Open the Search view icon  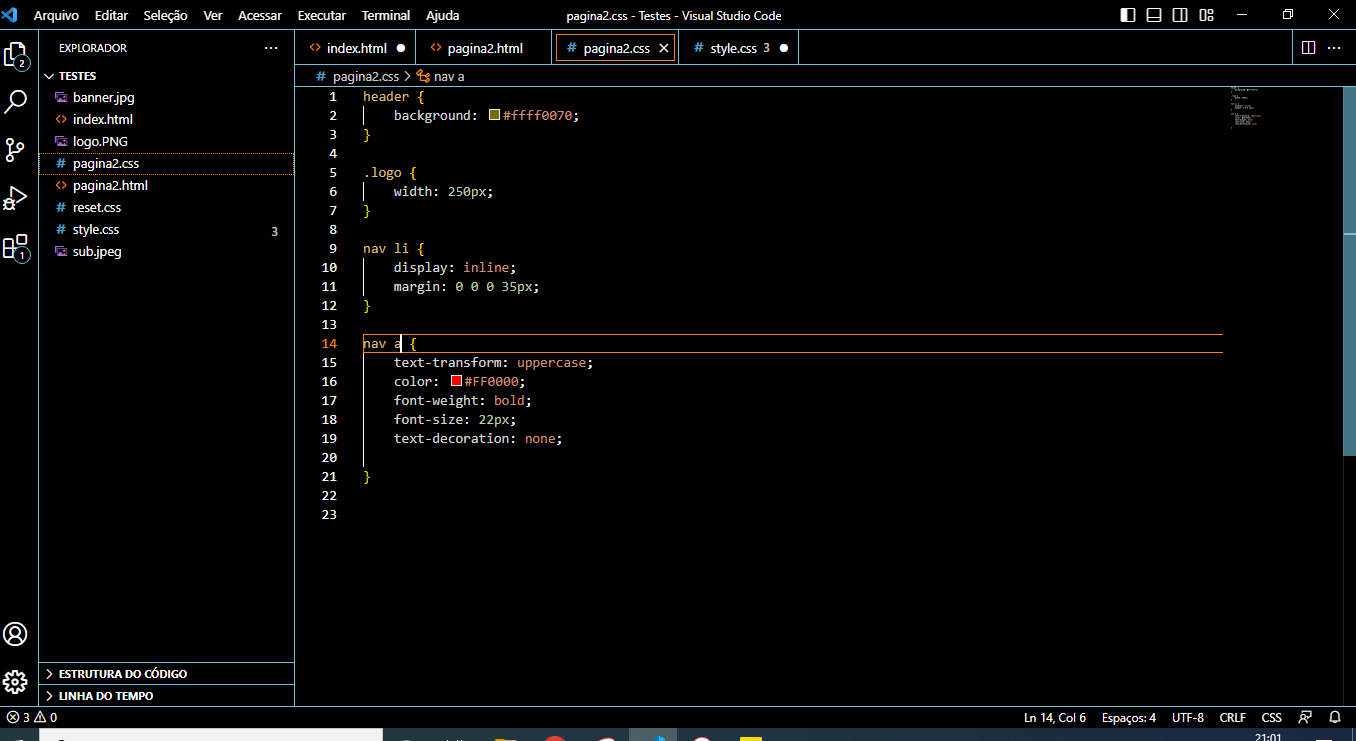tap(16, 101)
